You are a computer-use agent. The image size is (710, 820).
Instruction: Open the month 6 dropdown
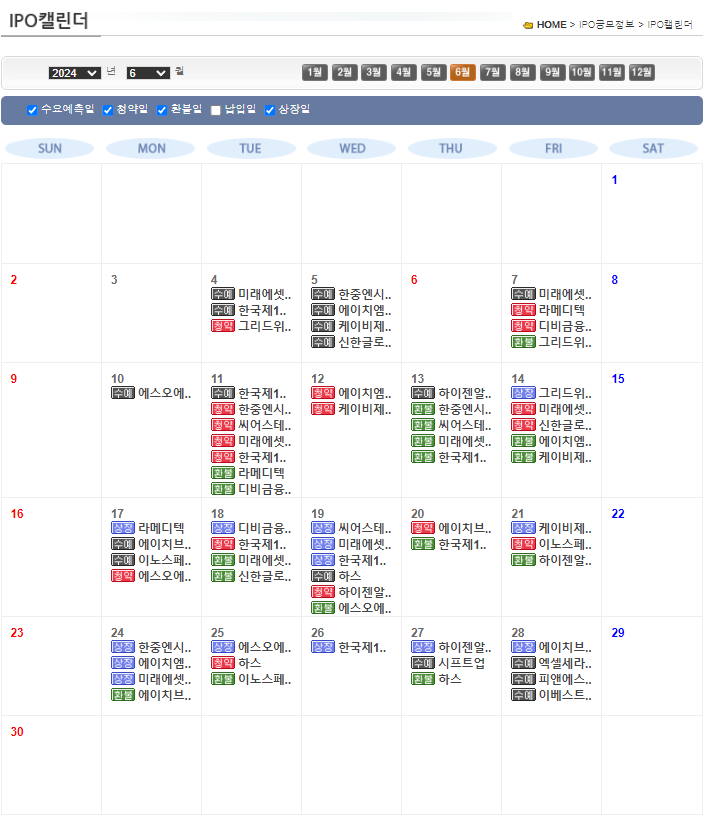148,73
